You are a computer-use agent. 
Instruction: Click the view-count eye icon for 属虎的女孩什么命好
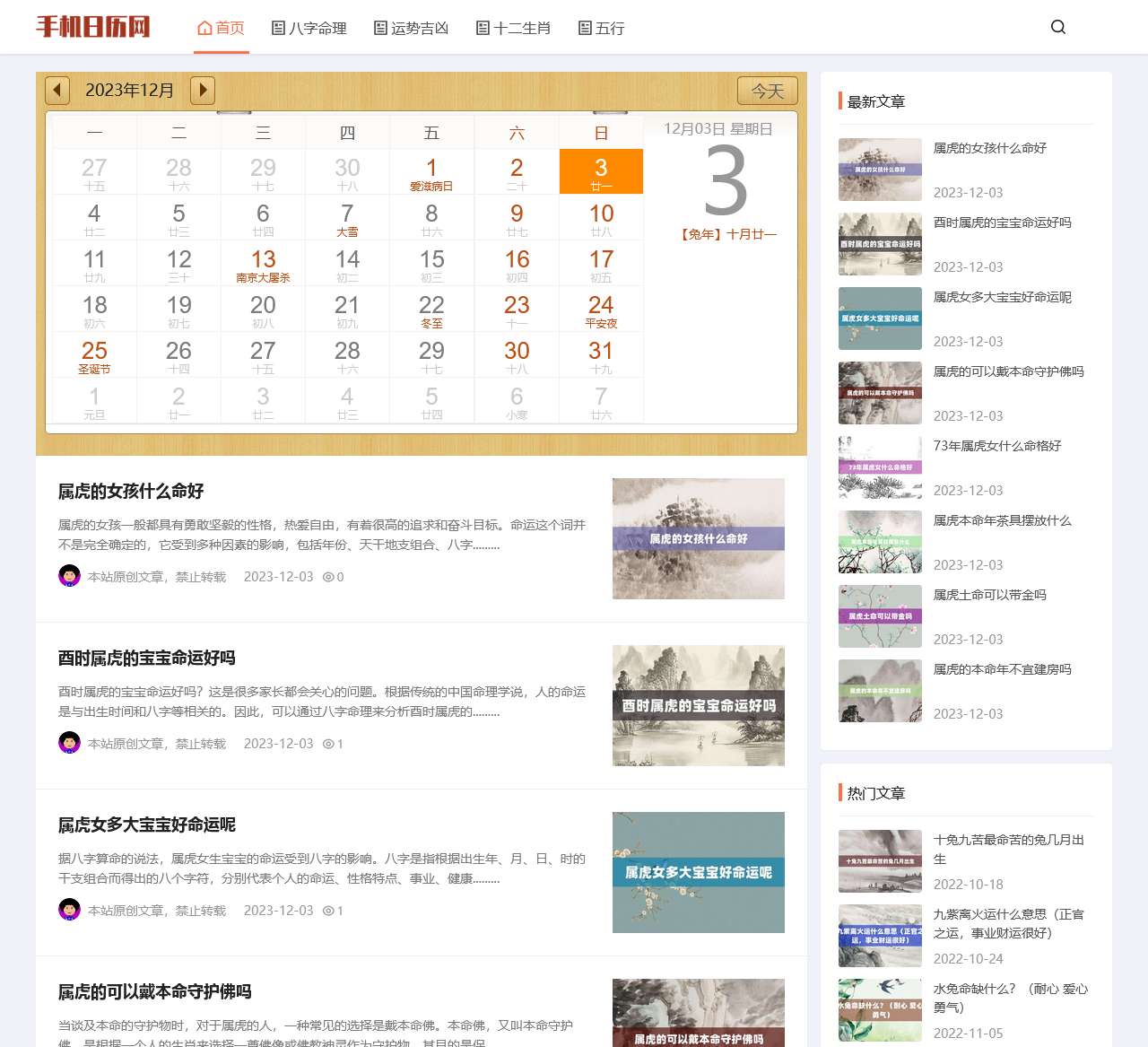[x=328, y=577]
